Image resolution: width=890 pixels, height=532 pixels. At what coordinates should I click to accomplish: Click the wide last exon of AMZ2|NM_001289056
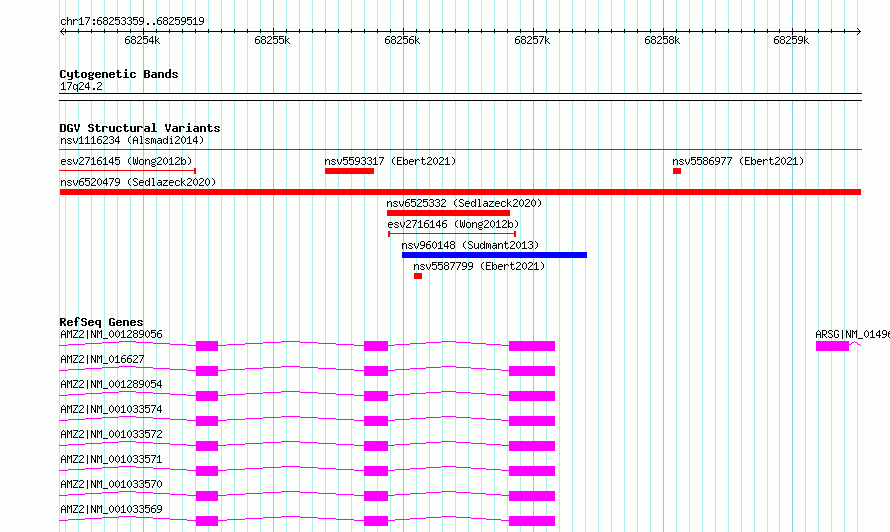tap(532, 346)
